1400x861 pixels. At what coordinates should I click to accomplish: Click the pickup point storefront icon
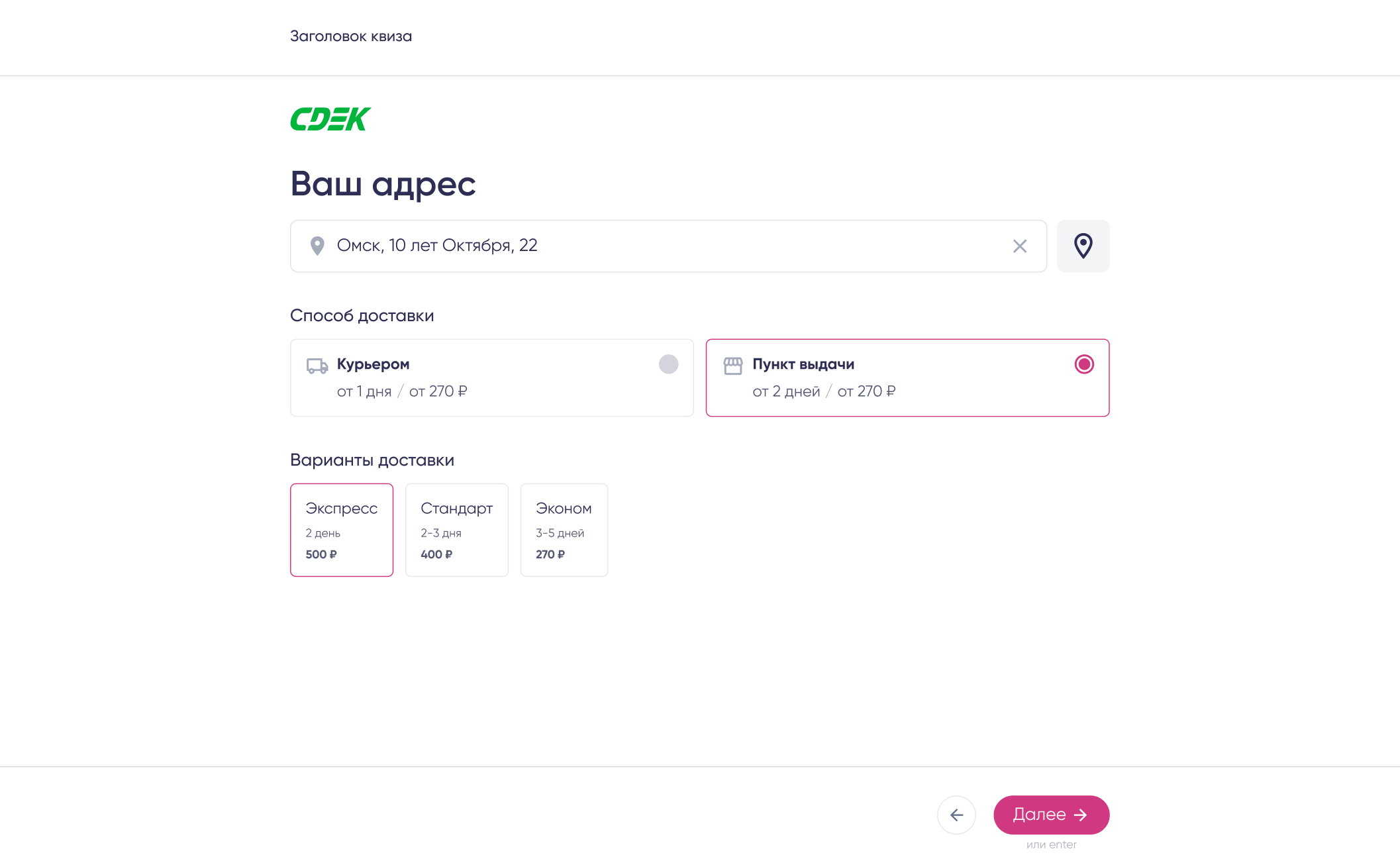pos(732,366)
